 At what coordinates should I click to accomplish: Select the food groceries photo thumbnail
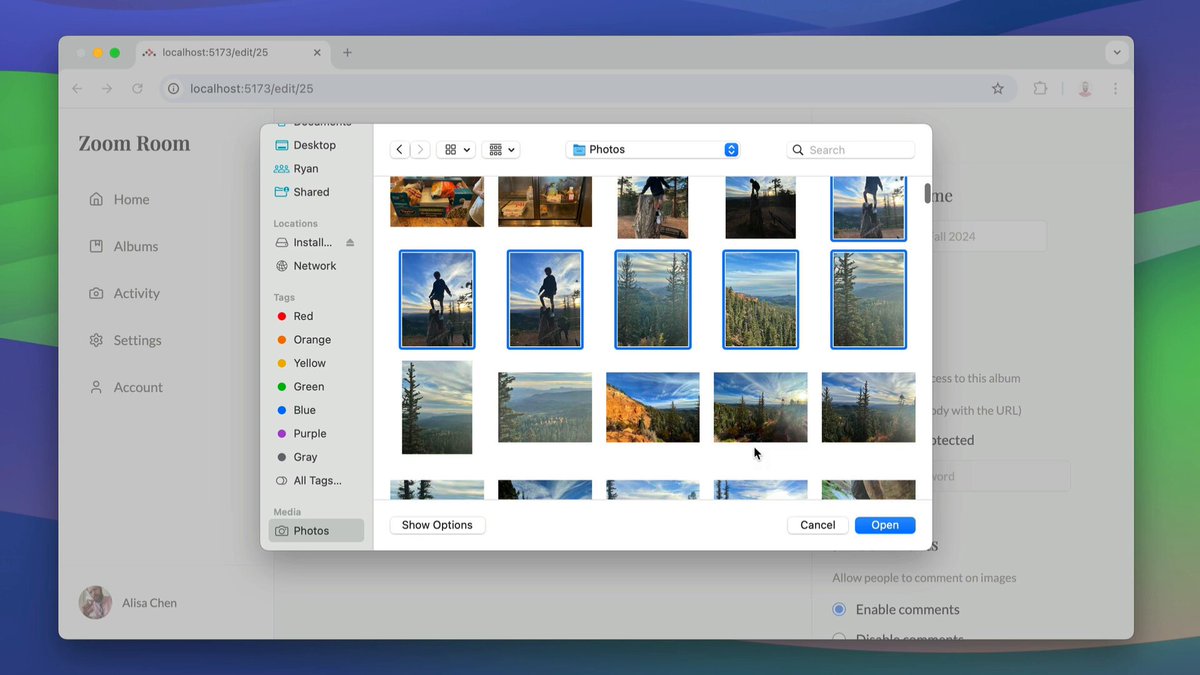click(x=437, y=202)
